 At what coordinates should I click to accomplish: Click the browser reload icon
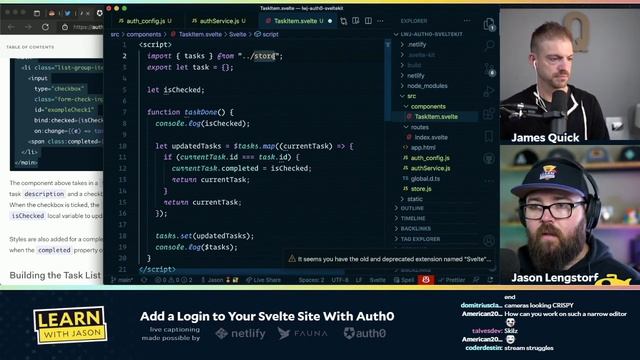coord(45,27)
